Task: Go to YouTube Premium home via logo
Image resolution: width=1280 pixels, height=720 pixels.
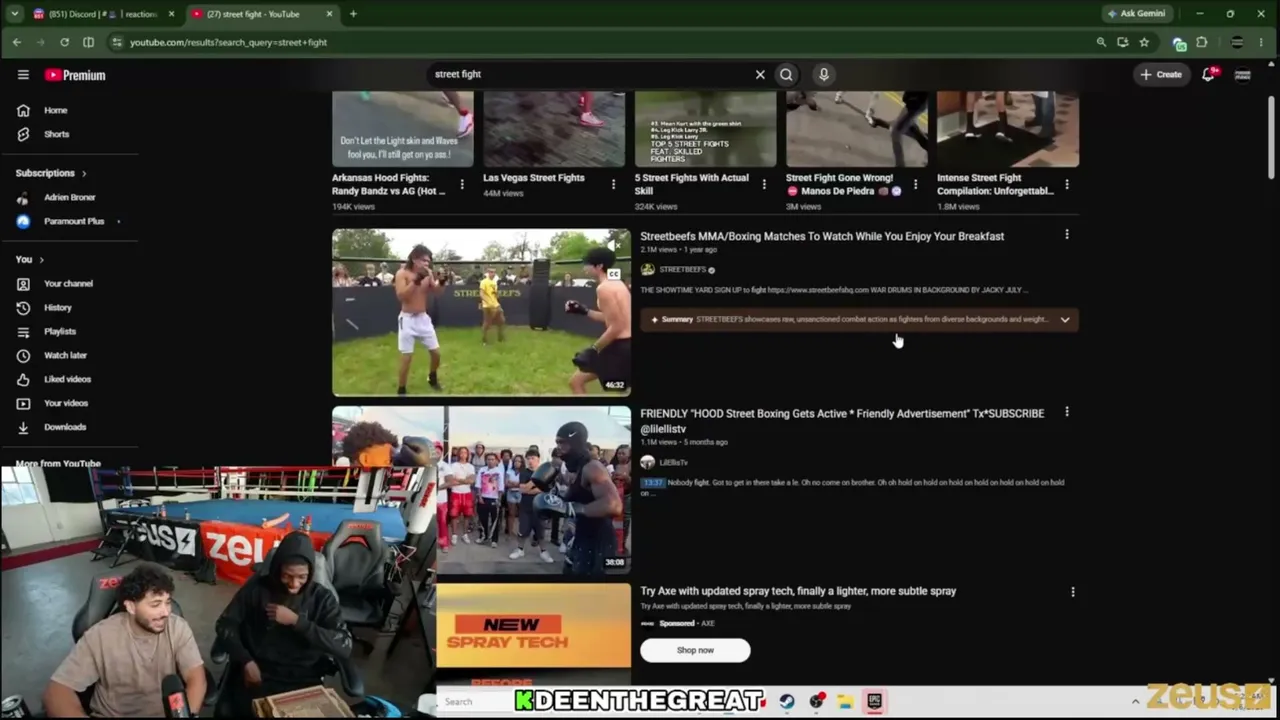Action: 75,75
